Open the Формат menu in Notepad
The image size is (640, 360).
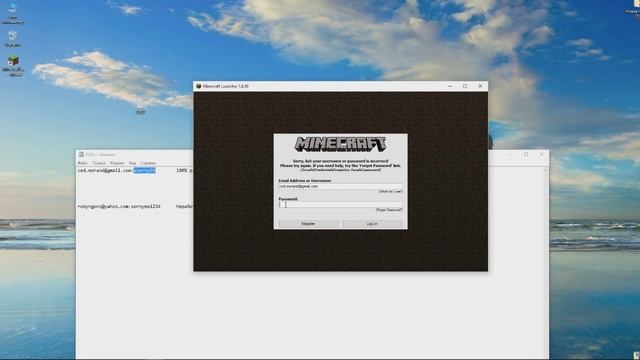(117, 163)
